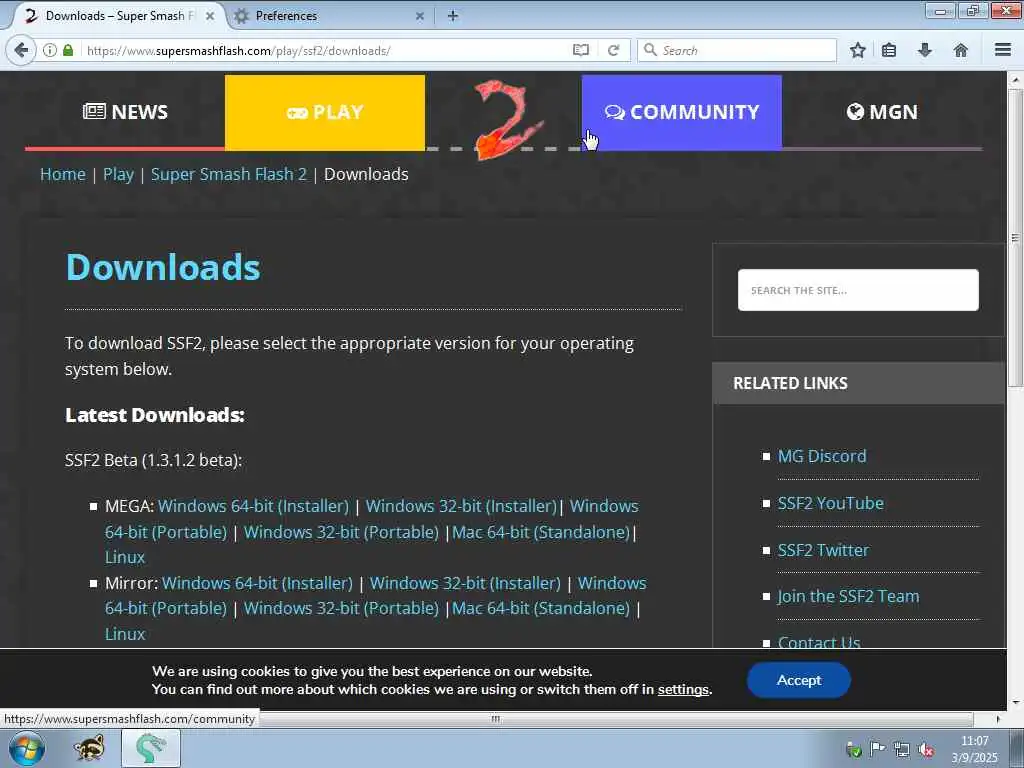The width and height of the screenshot is (1024, 768).
Task: Download Mirror Mac 64-bit (Standalone)
Action: click(x=541, y=608)
